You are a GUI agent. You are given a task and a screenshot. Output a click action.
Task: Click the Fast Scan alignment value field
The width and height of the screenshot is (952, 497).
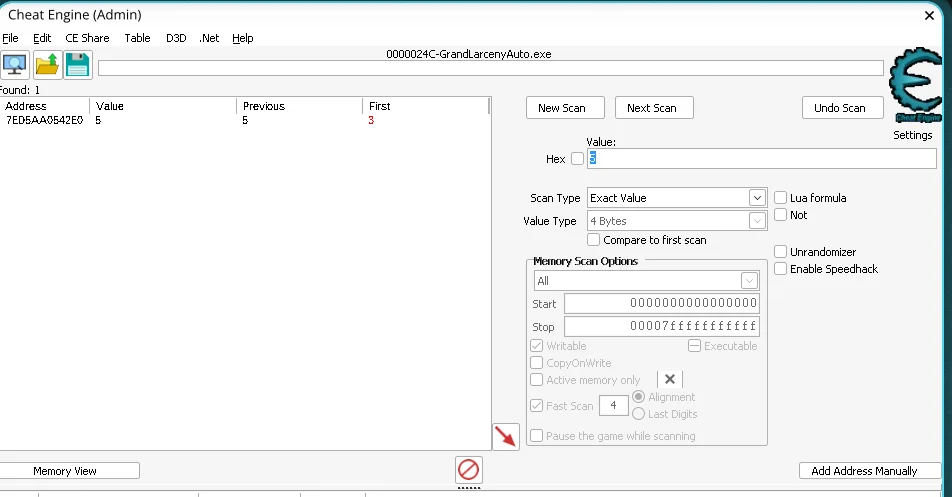pos(613,405)
